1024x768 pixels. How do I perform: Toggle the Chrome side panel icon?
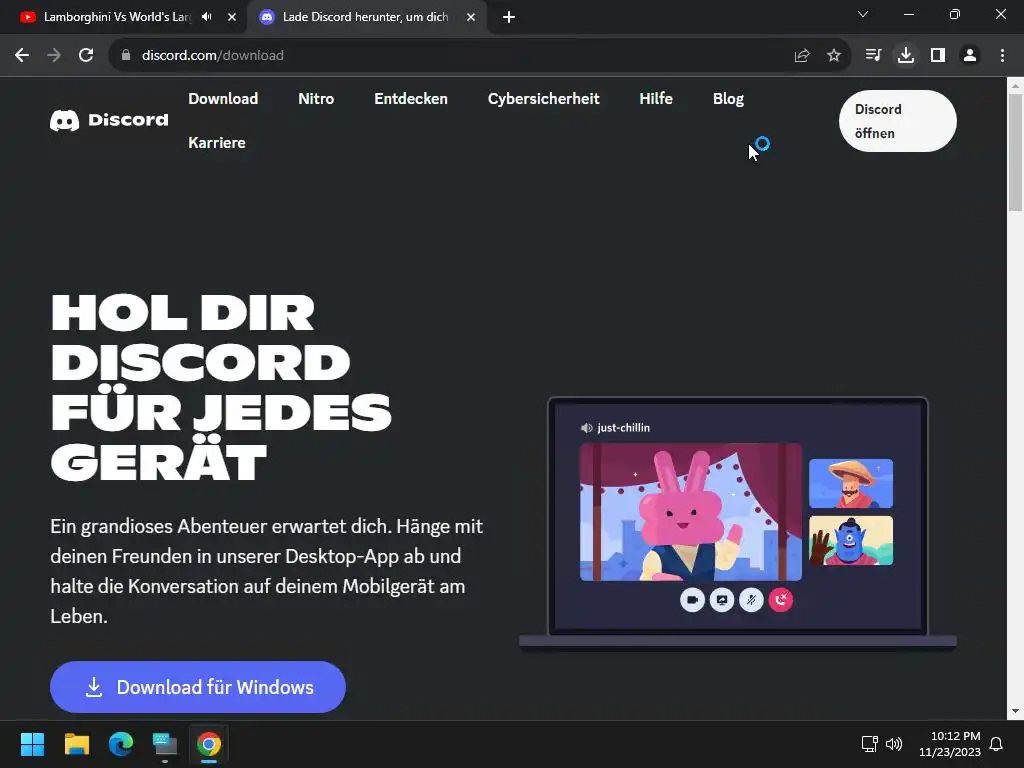coord(938,56)
